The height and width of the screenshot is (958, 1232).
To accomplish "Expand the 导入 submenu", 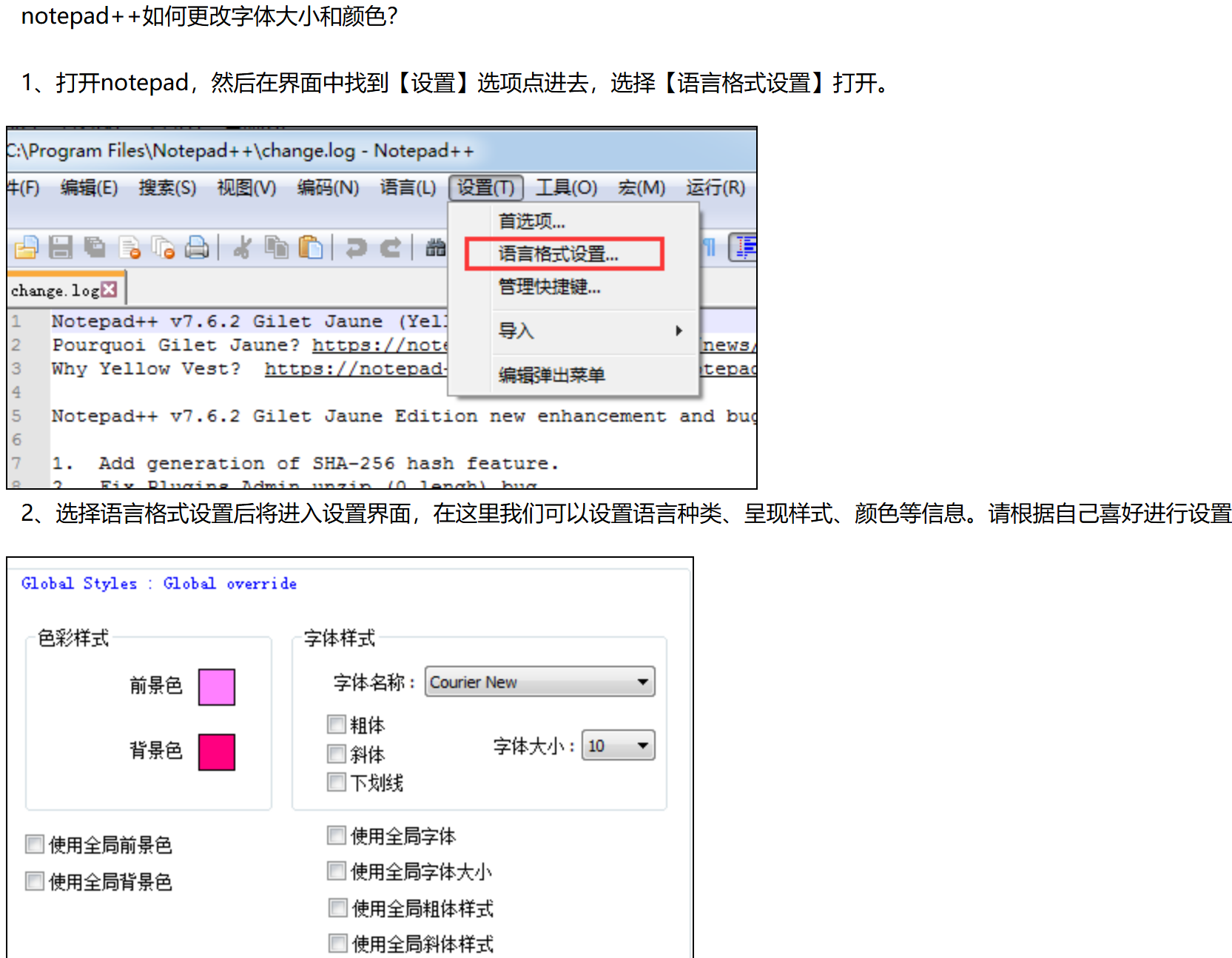I will click(x=574, y=331).
